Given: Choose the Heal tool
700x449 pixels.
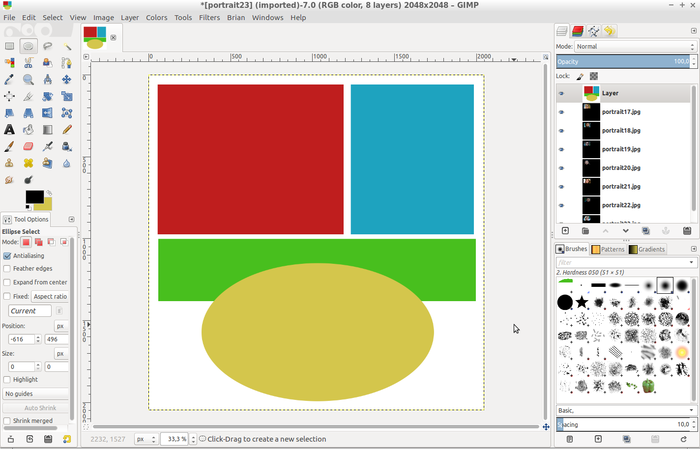Looking at the screenshot, I should (x=28, y=163).
